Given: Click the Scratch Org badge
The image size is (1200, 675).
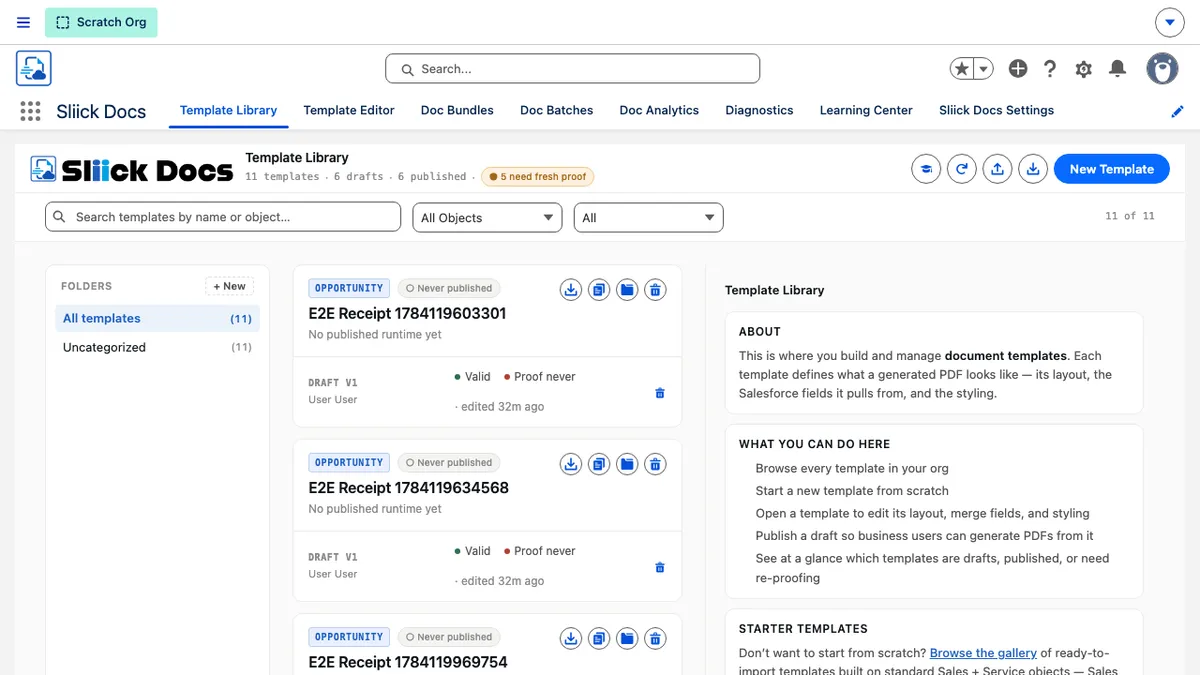Looking at the screenshot, I should point(101,22).
